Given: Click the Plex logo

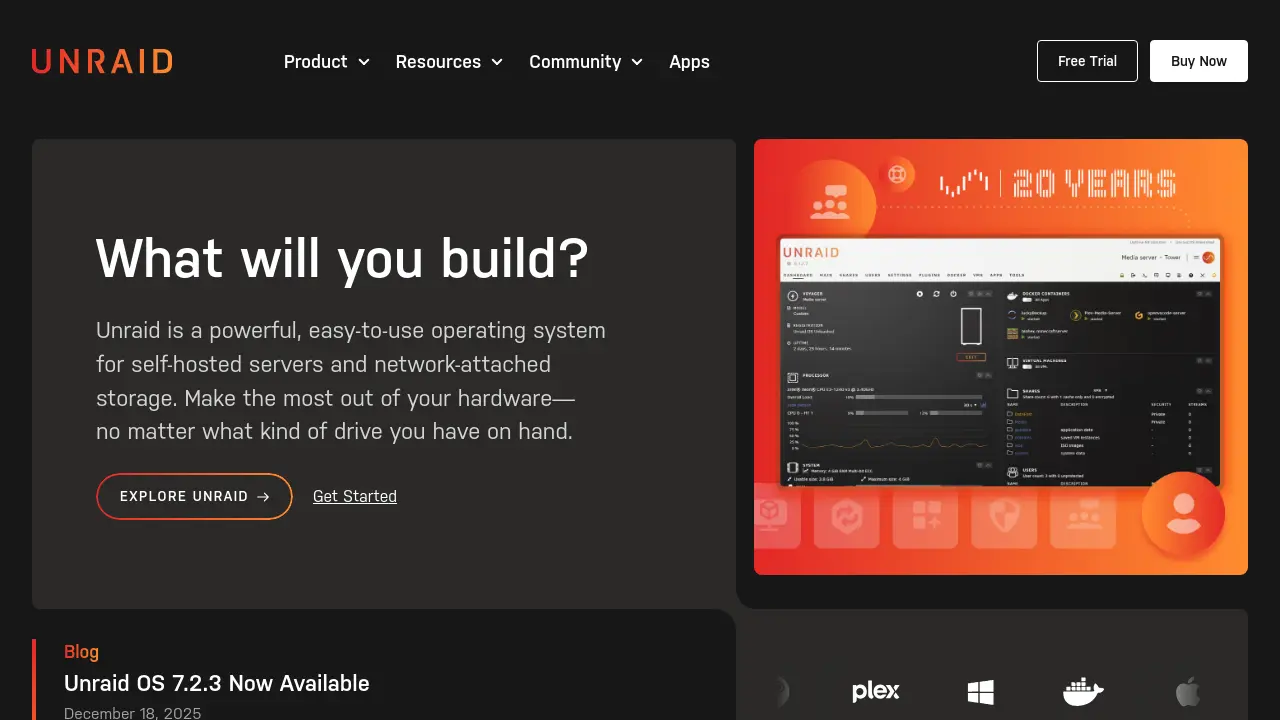Looking at the screenshot, I should (x=876, y=691).
